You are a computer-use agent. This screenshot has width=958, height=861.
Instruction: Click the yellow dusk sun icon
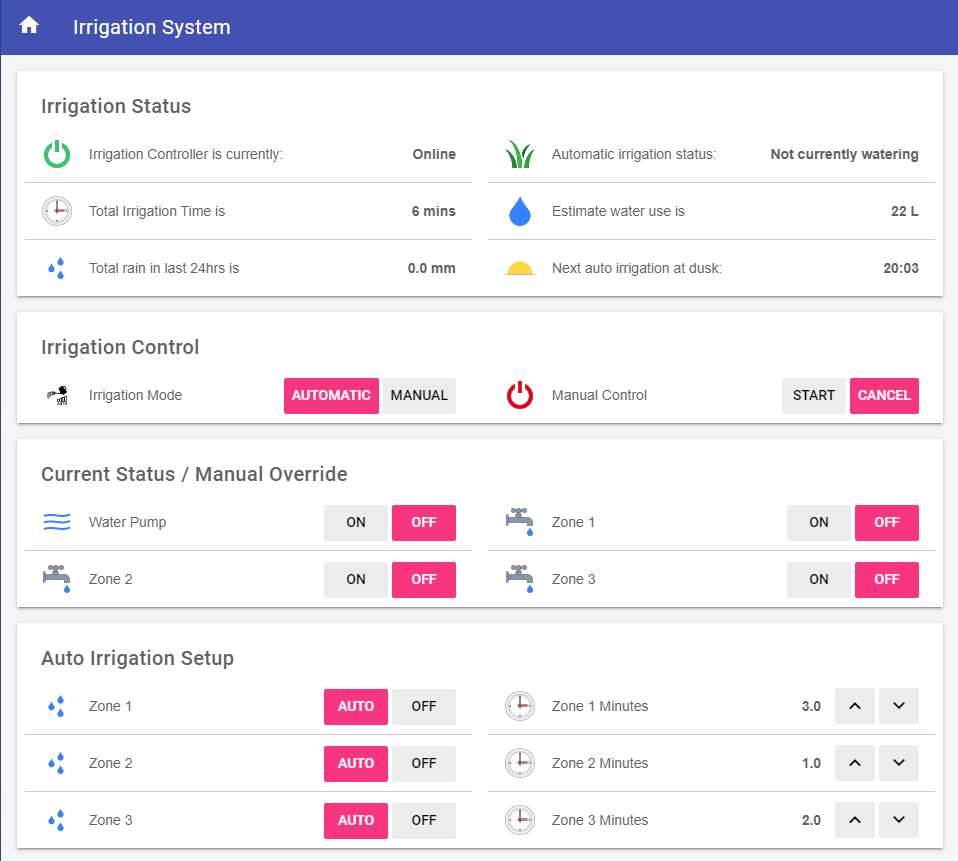[x=520, y=268]
